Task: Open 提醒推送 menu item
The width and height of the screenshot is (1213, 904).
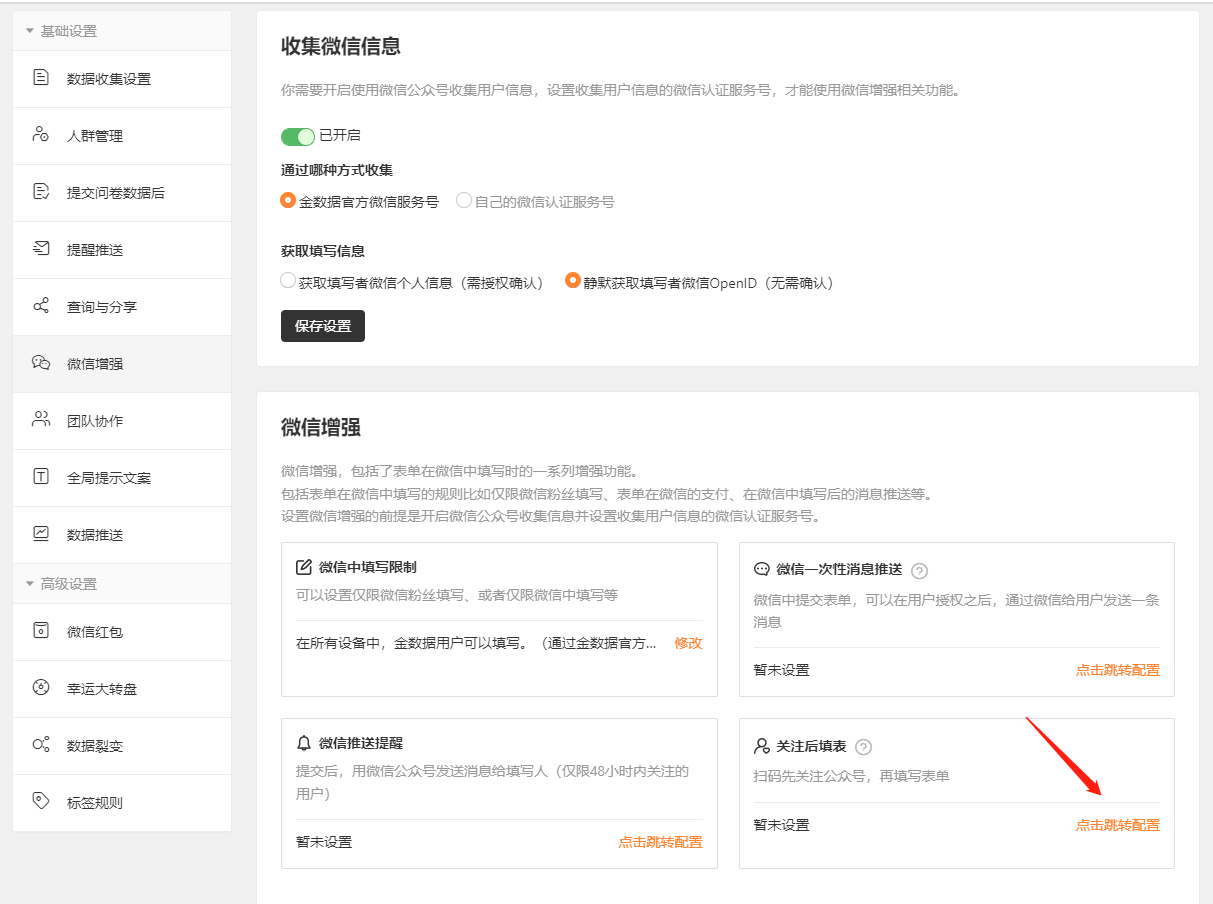Action: point(122,250)
